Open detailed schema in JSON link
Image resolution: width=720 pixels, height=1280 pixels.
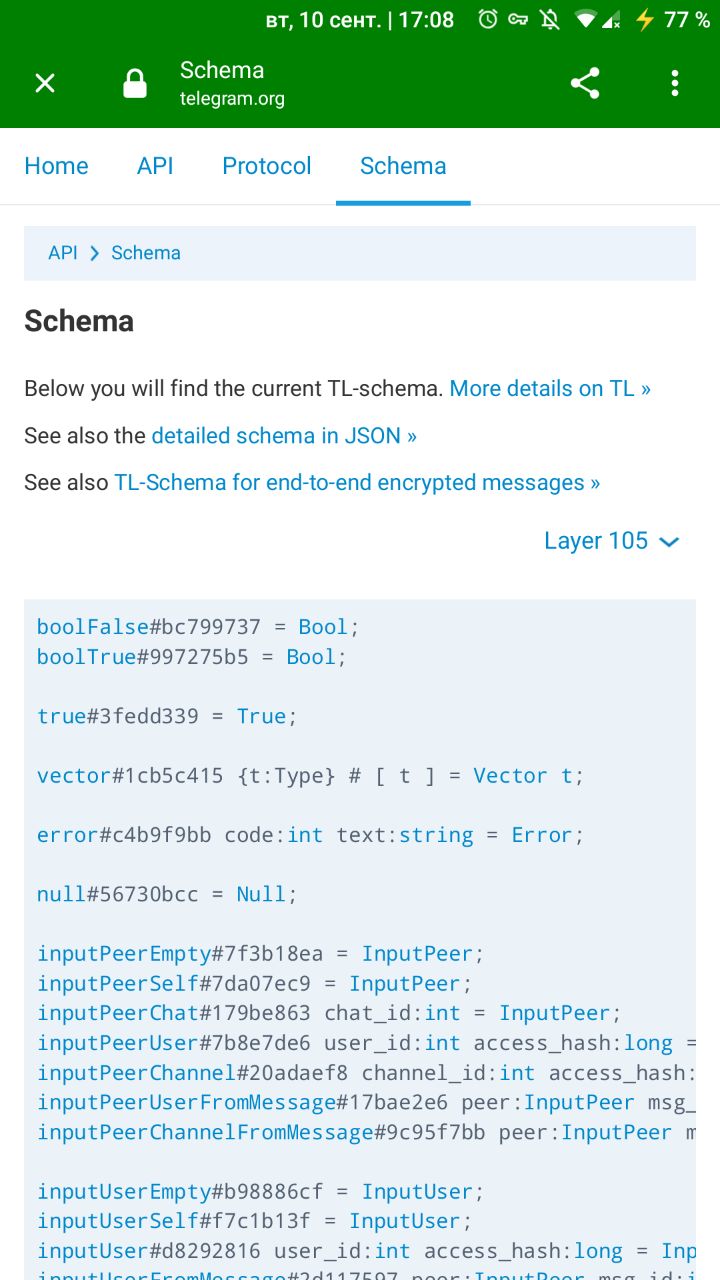coord(284,436)
